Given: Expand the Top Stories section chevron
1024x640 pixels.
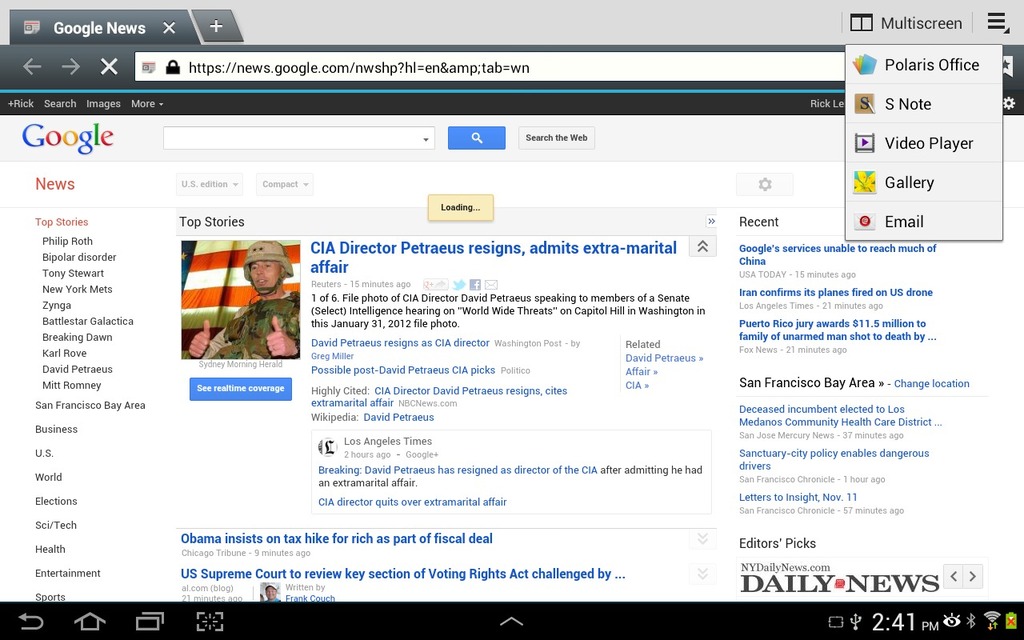Looking at the screenshot, I should coord(711,221).
